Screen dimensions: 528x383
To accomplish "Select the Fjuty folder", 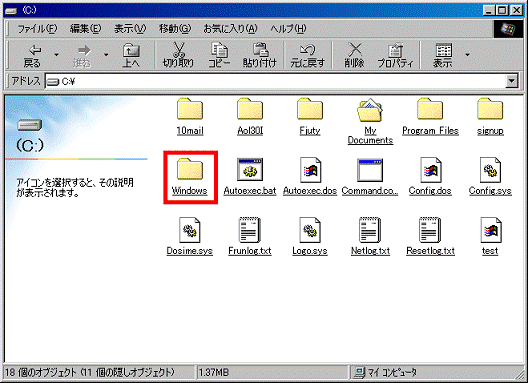I will [310, 117].
